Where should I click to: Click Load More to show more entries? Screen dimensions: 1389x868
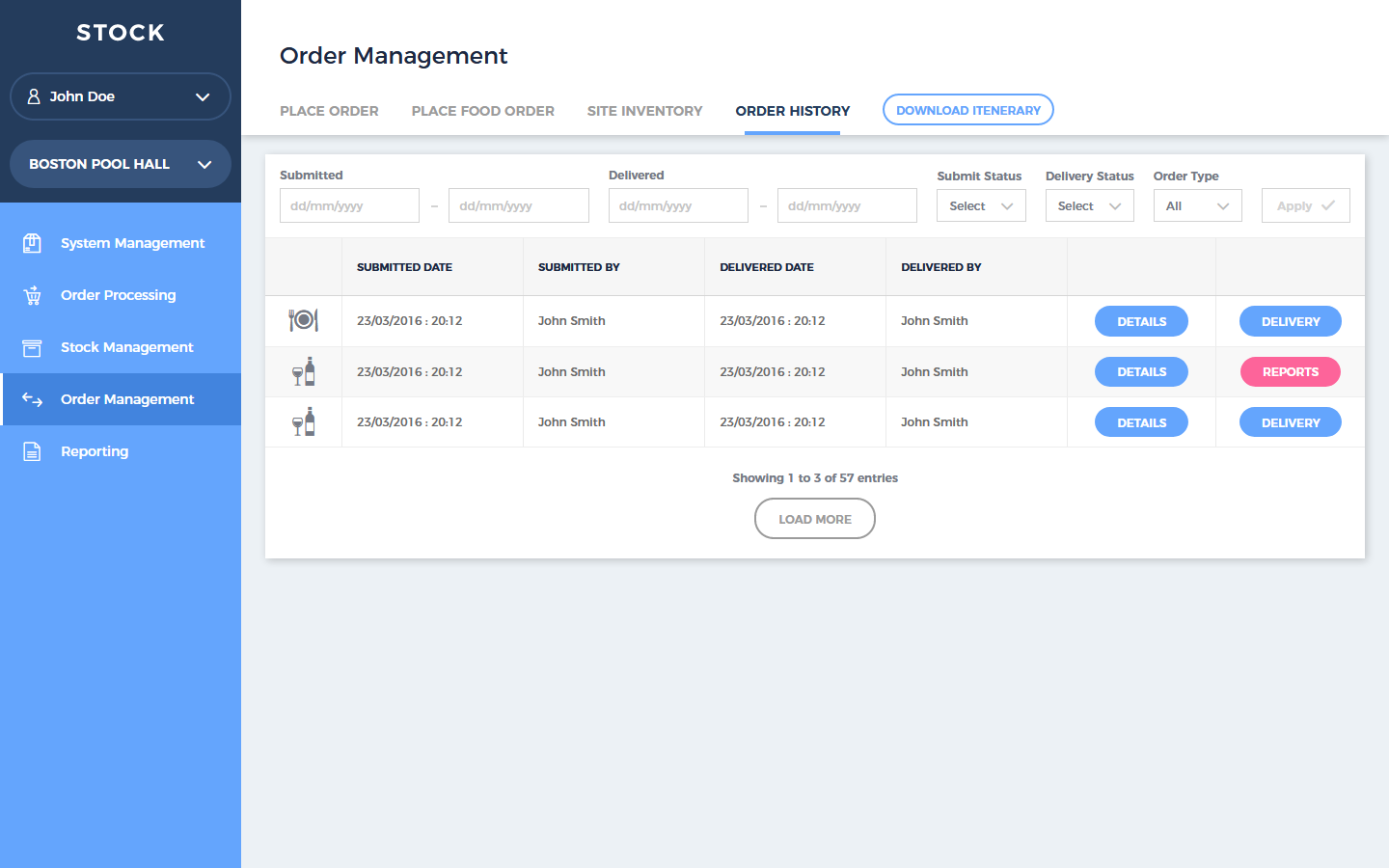tap(814, 519)
